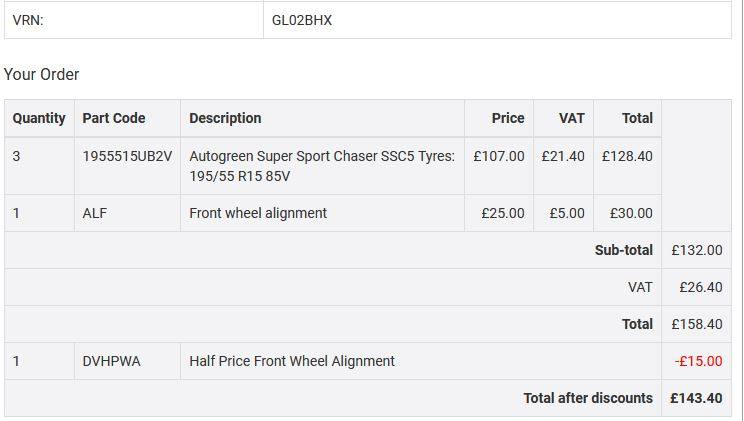This screenshot has width=744, height=421.
Task: Select the Part Code column header
Action: click(114, 118)
